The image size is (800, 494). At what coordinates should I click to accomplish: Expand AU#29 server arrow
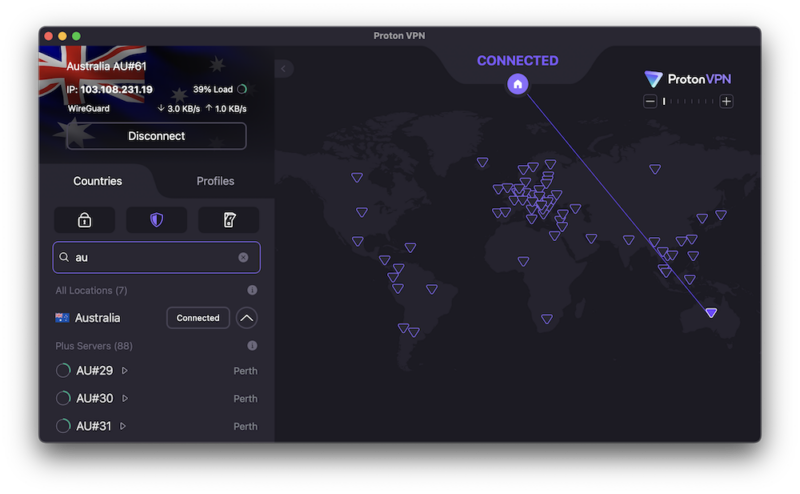point(124,370)
